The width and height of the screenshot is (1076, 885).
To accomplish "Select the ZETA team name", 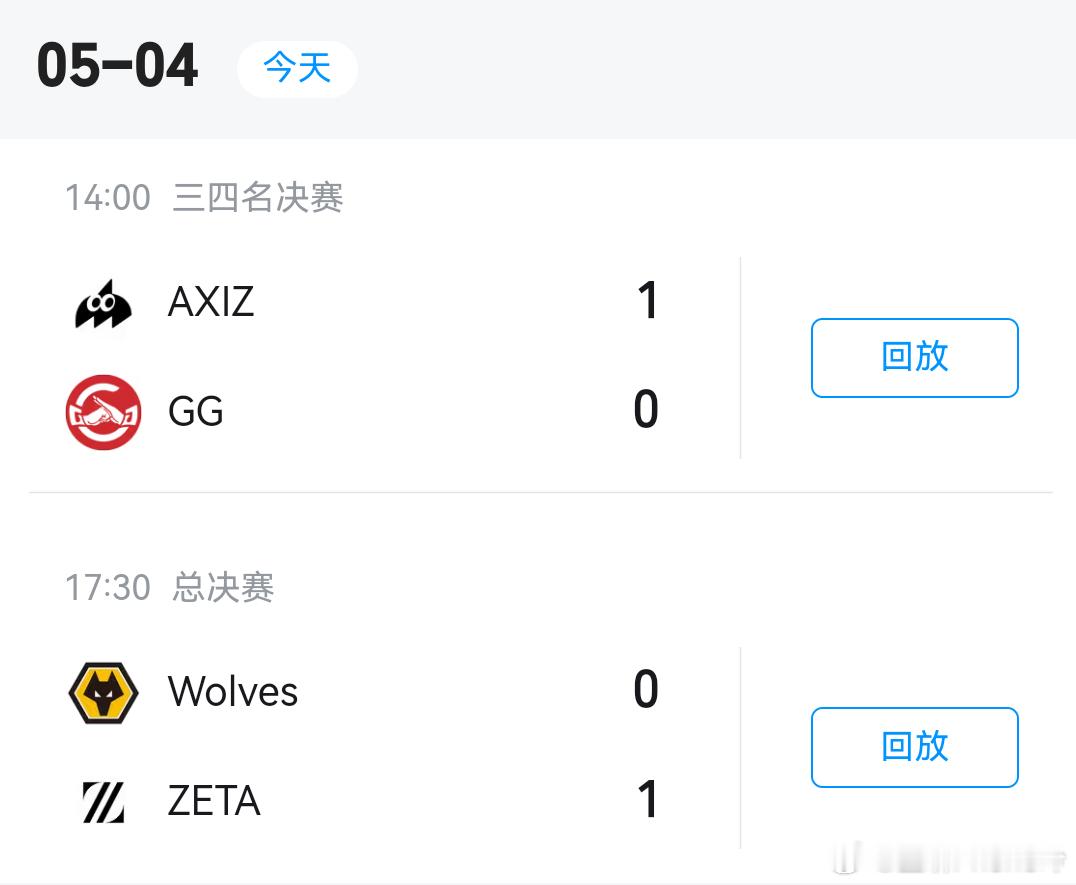I will pyautogui.click(x=214, y=801).
